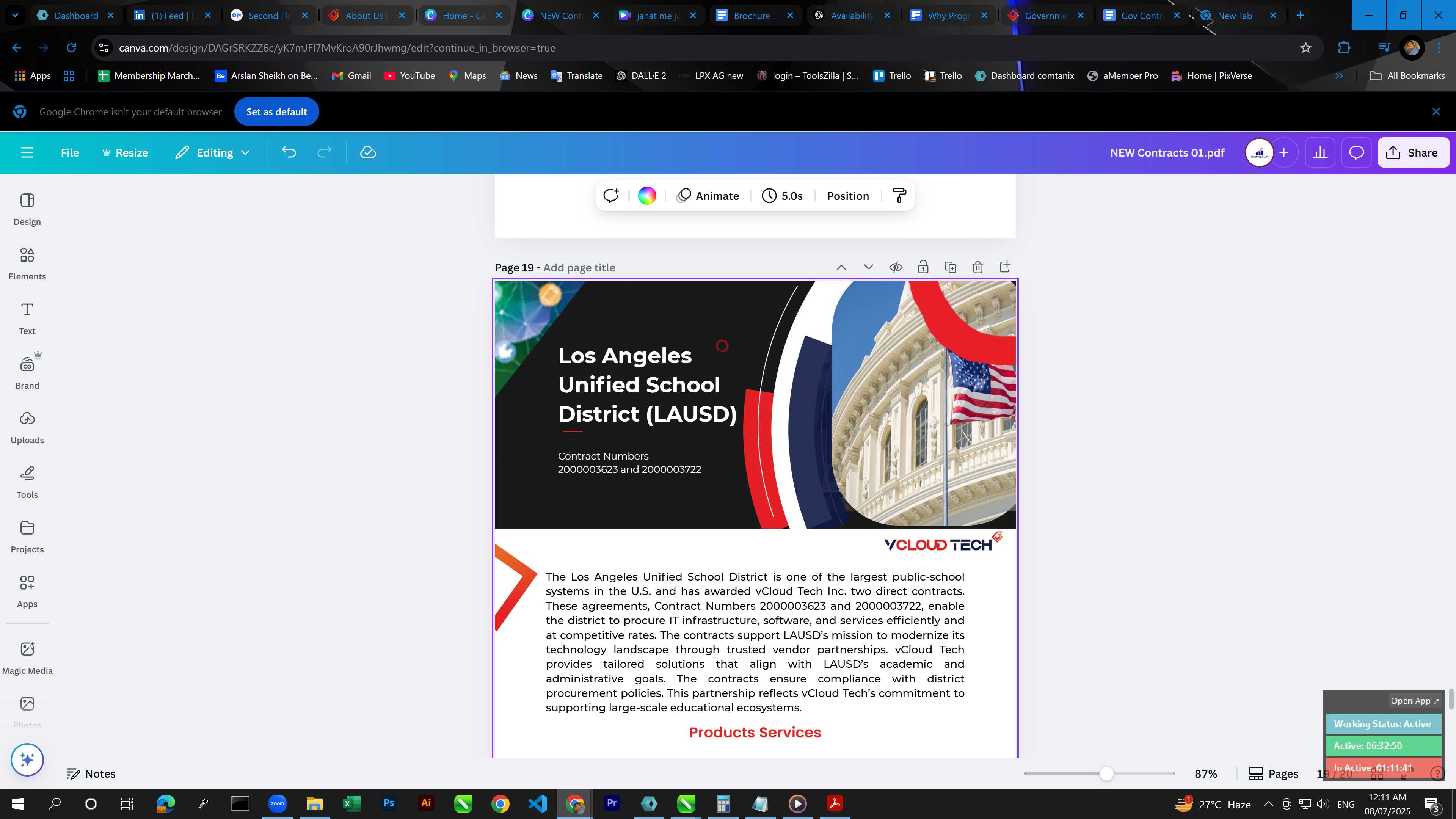The image size is (1456, 819).
Task: Switch to the LinkedIn Feed tab
Action: pos(173,16)
